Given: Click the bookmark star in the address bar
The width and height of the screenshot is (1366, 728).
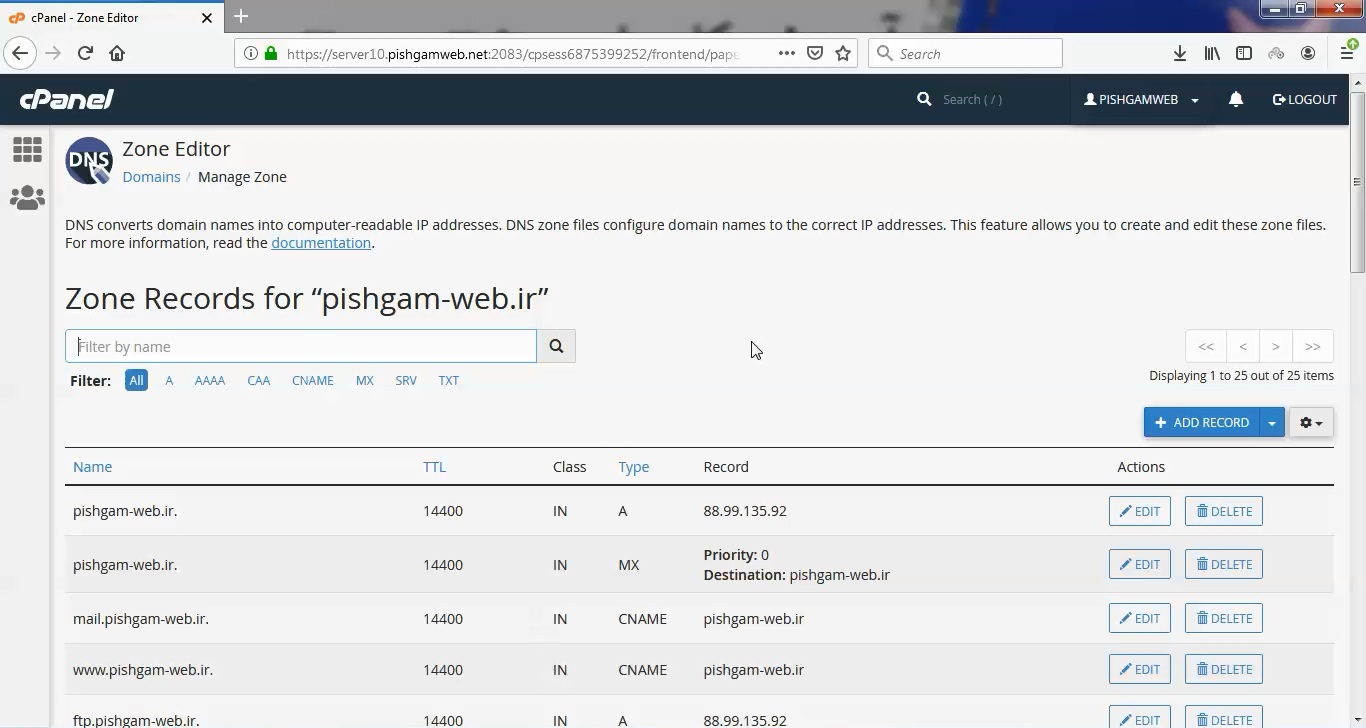Looking at the screenshot, I should tap(843, 53).
